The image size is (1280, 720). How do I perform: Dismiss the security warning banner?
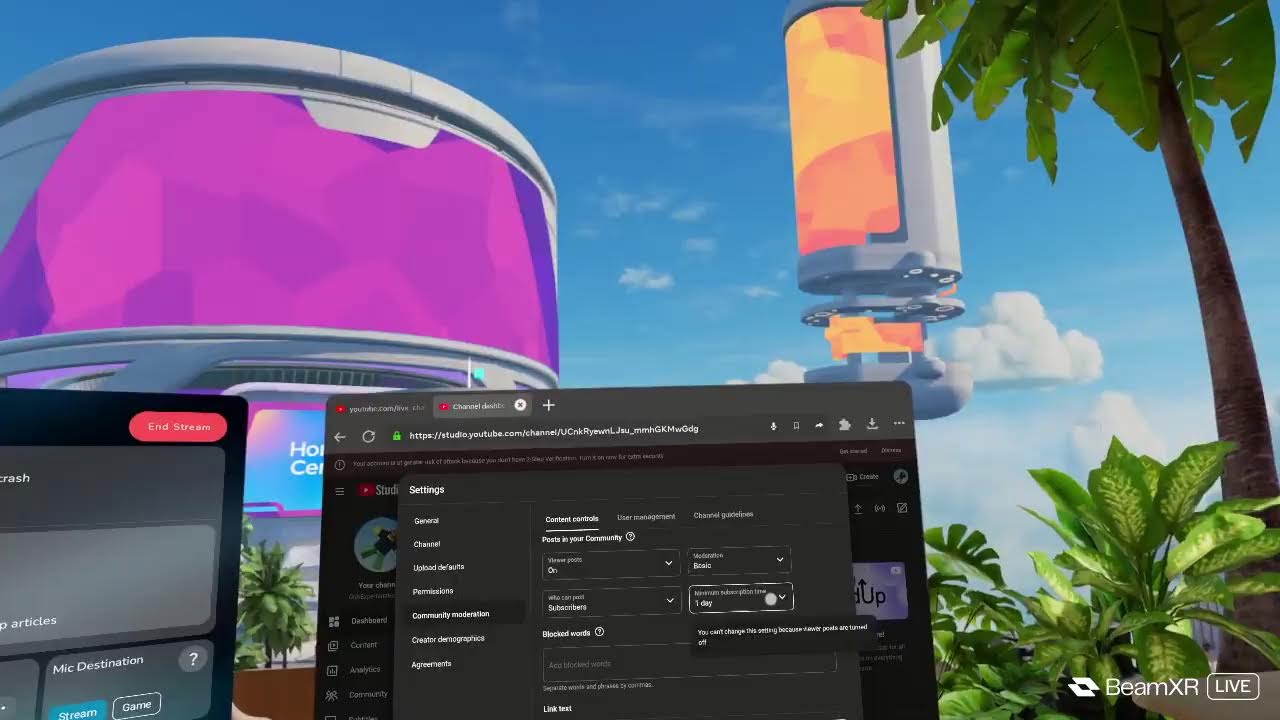(890, 450)
